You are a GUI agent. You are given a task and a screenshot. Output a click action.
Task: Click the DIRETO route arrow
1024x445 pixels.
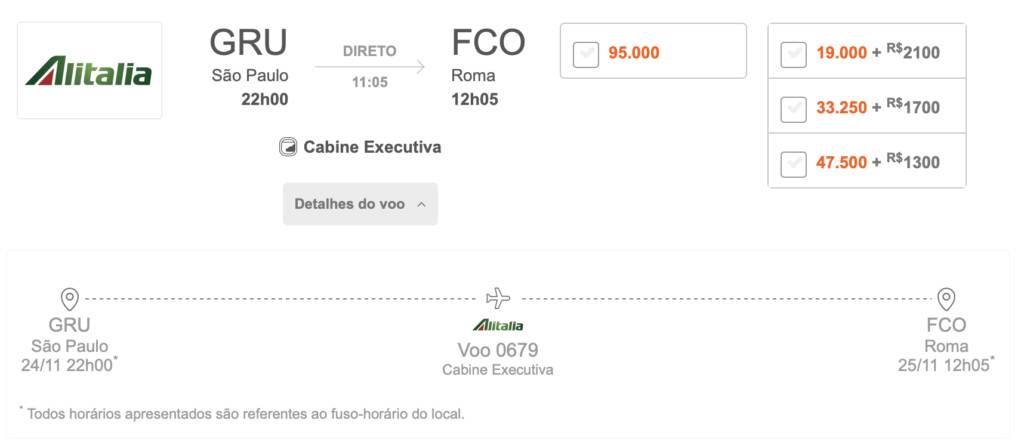(x=370, y=66)
